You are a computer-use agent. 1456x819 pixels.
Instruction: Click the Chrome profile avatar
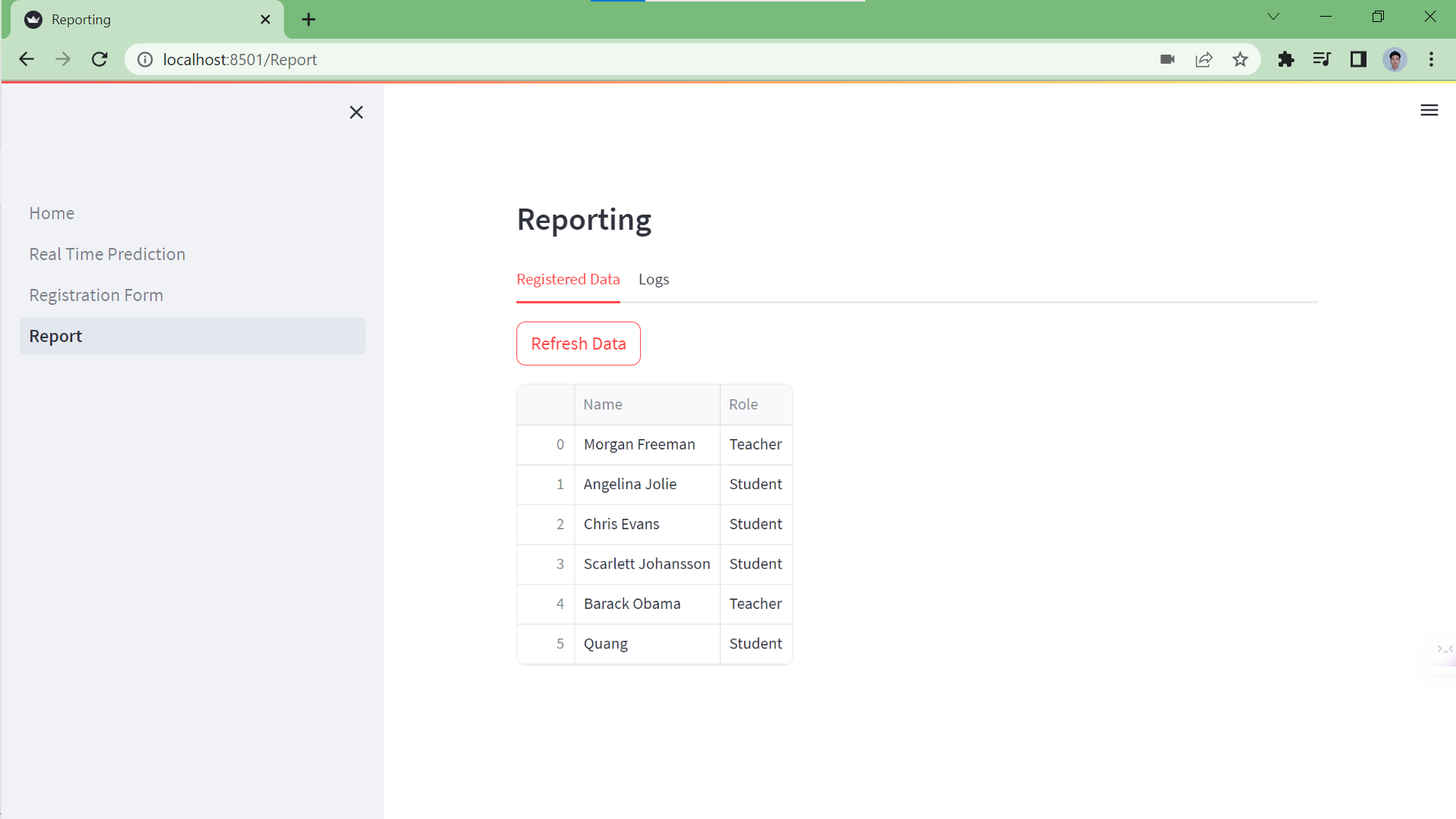click(1395, 59)
